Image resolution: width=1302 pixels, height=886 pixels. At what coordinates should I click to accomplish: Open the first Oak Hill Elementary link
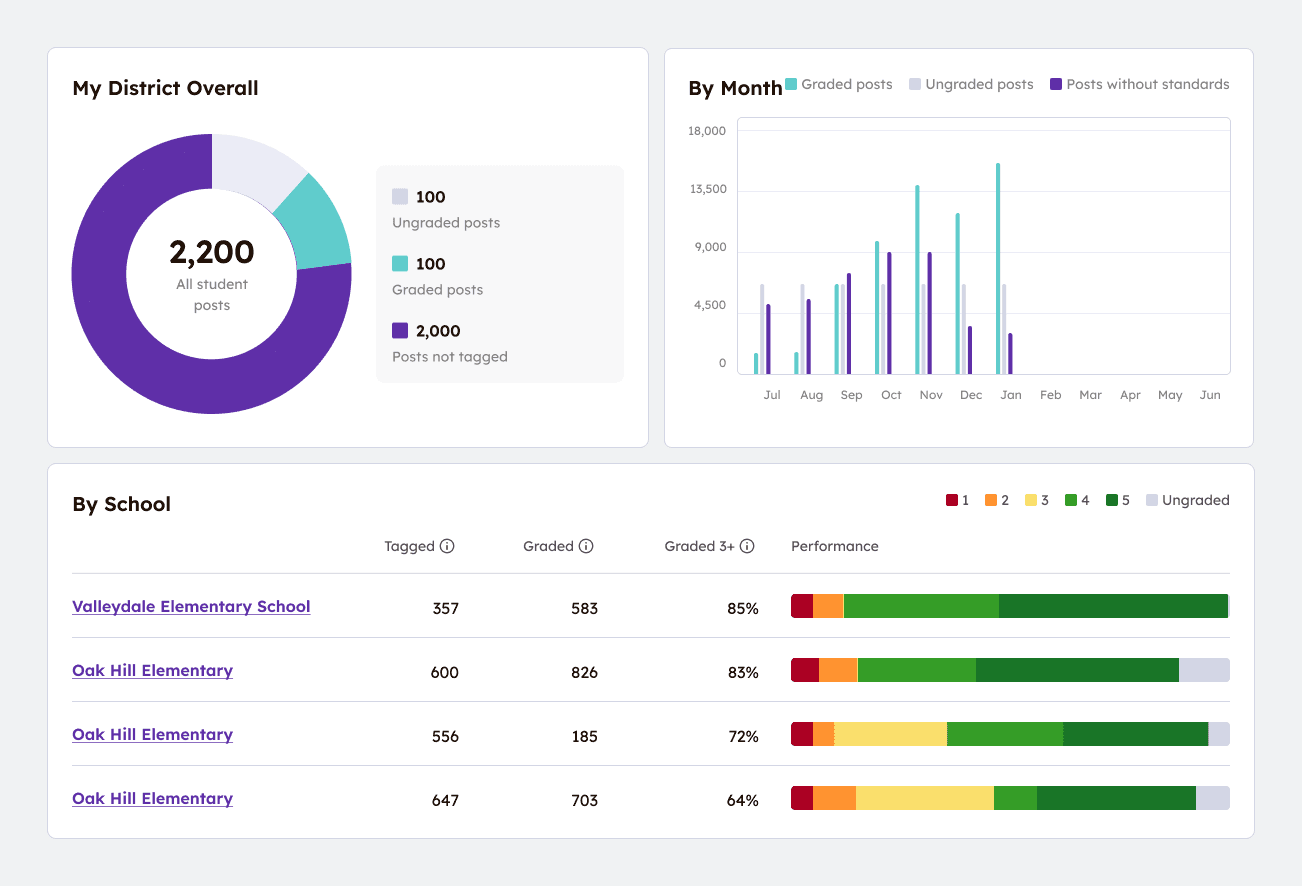(x=152, y=670)
